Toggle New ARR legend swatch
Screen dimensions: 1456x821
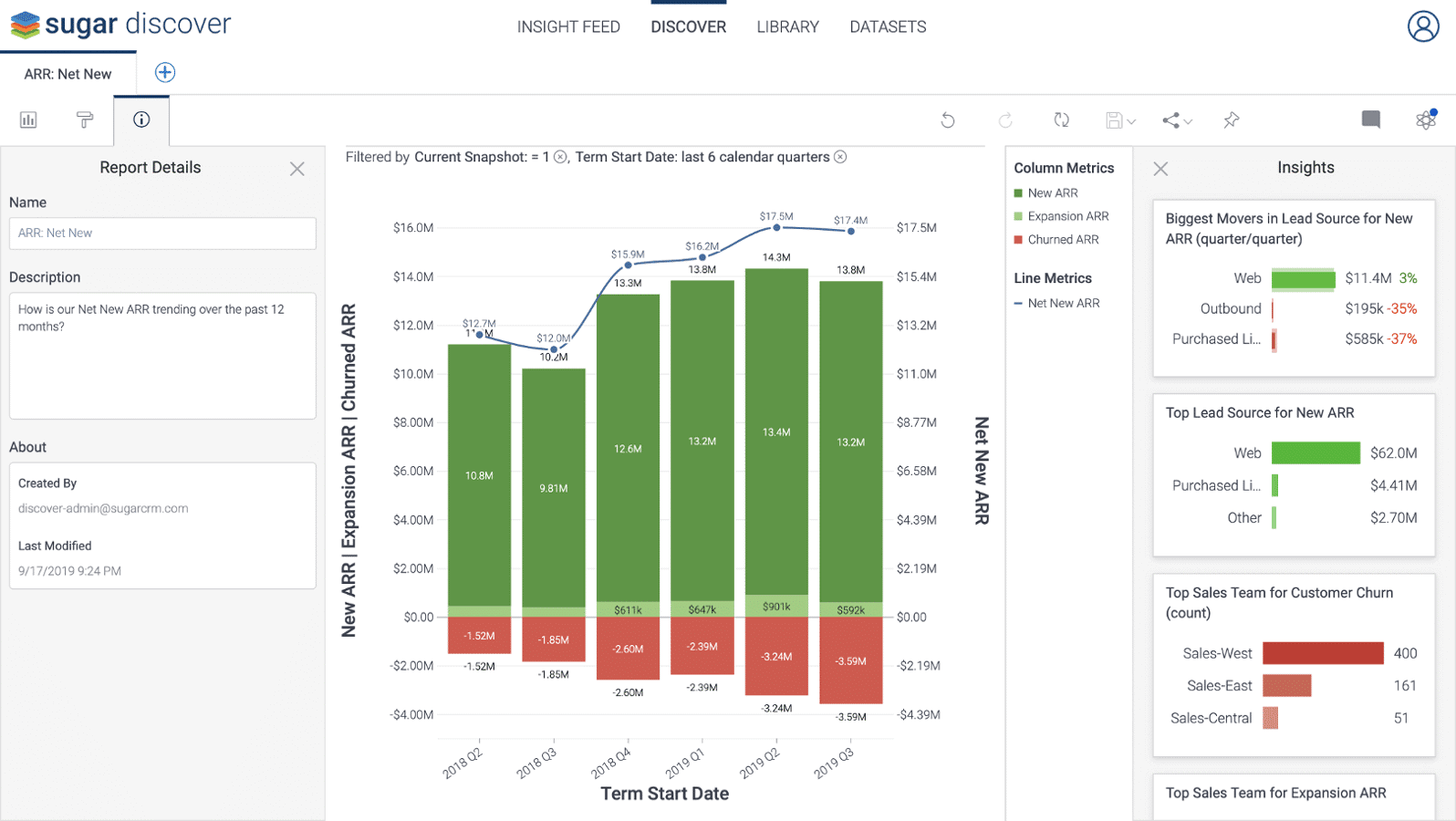(1018, 193)
